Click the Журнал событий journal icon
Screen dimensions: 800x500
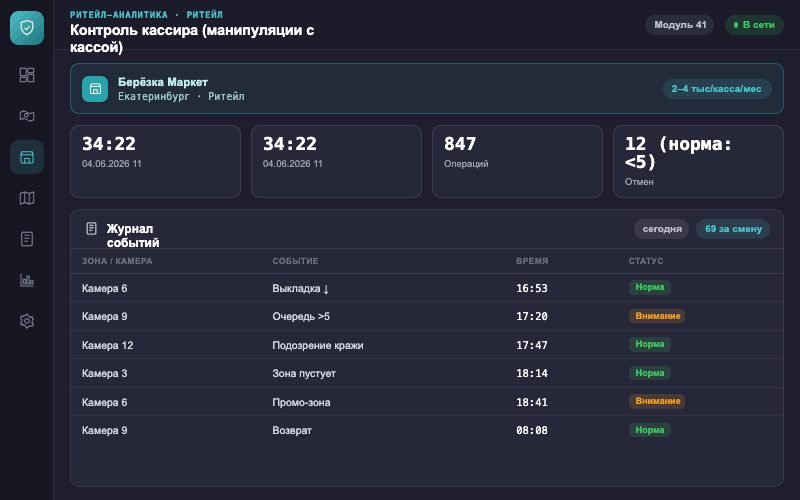91,229
